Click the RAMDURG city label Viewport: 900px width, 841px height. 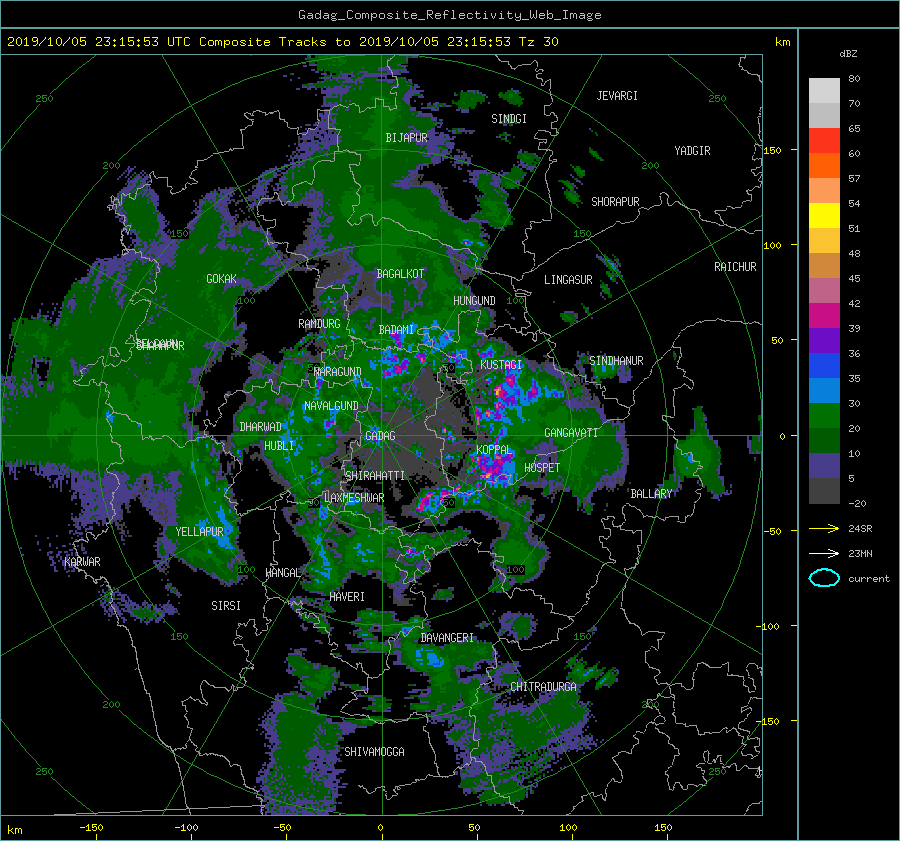319,324
